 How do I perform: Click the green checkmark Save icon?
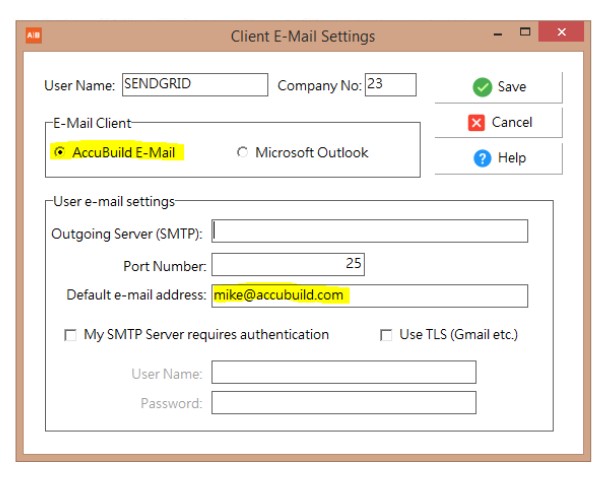[482, 87]
